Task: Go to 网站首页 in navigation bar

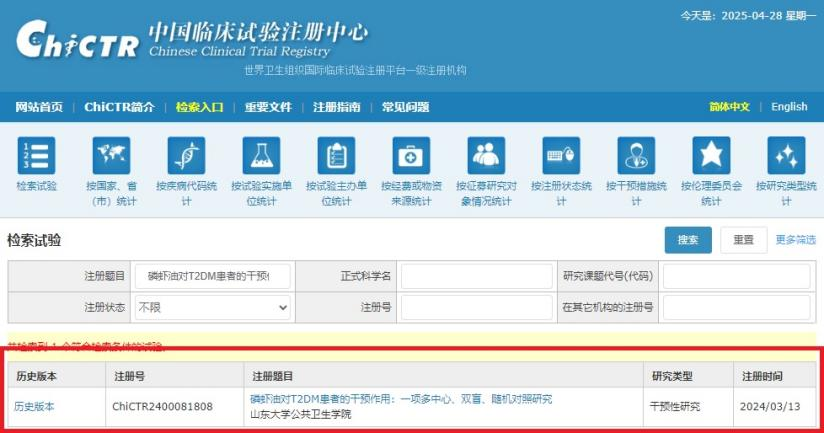Action: tap(39, 107)
